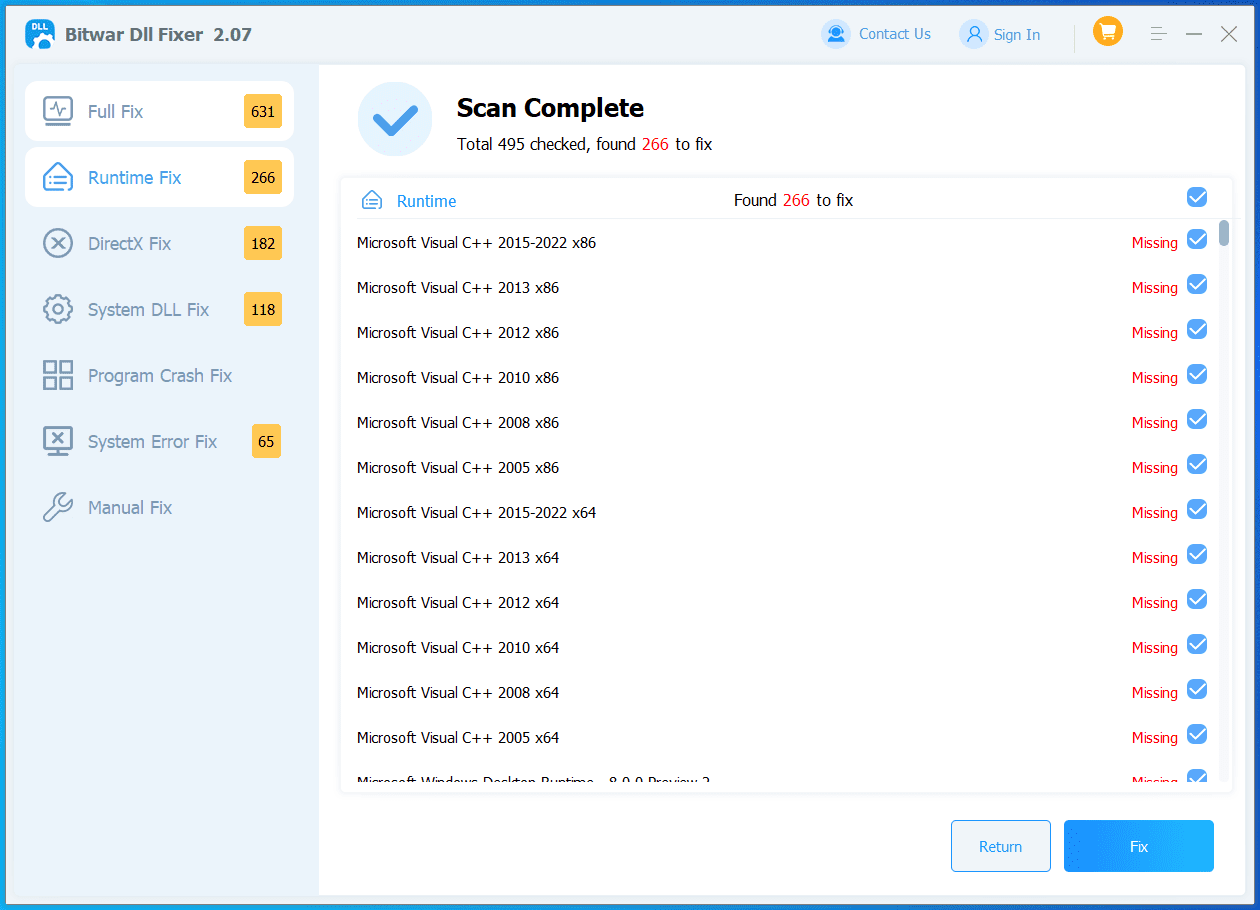Open the Contact Us link
The image size is (1260, 910).
895,34
